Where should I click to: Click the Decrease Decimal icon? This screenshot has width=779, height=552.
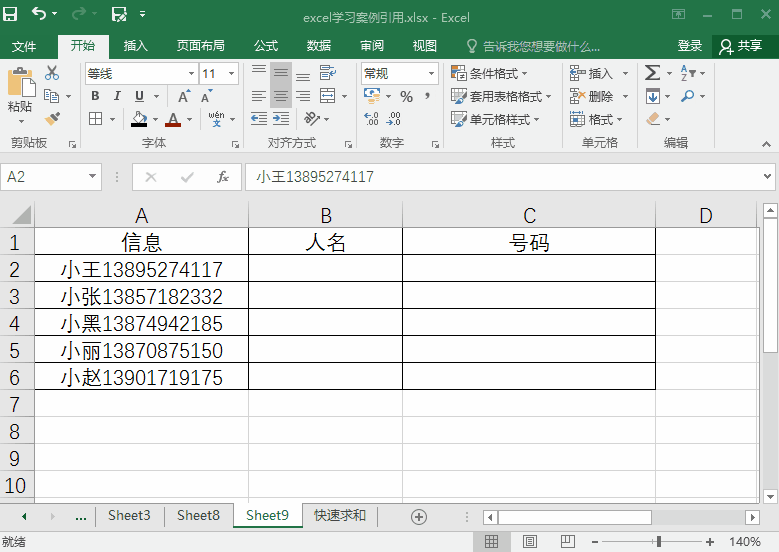393,119
